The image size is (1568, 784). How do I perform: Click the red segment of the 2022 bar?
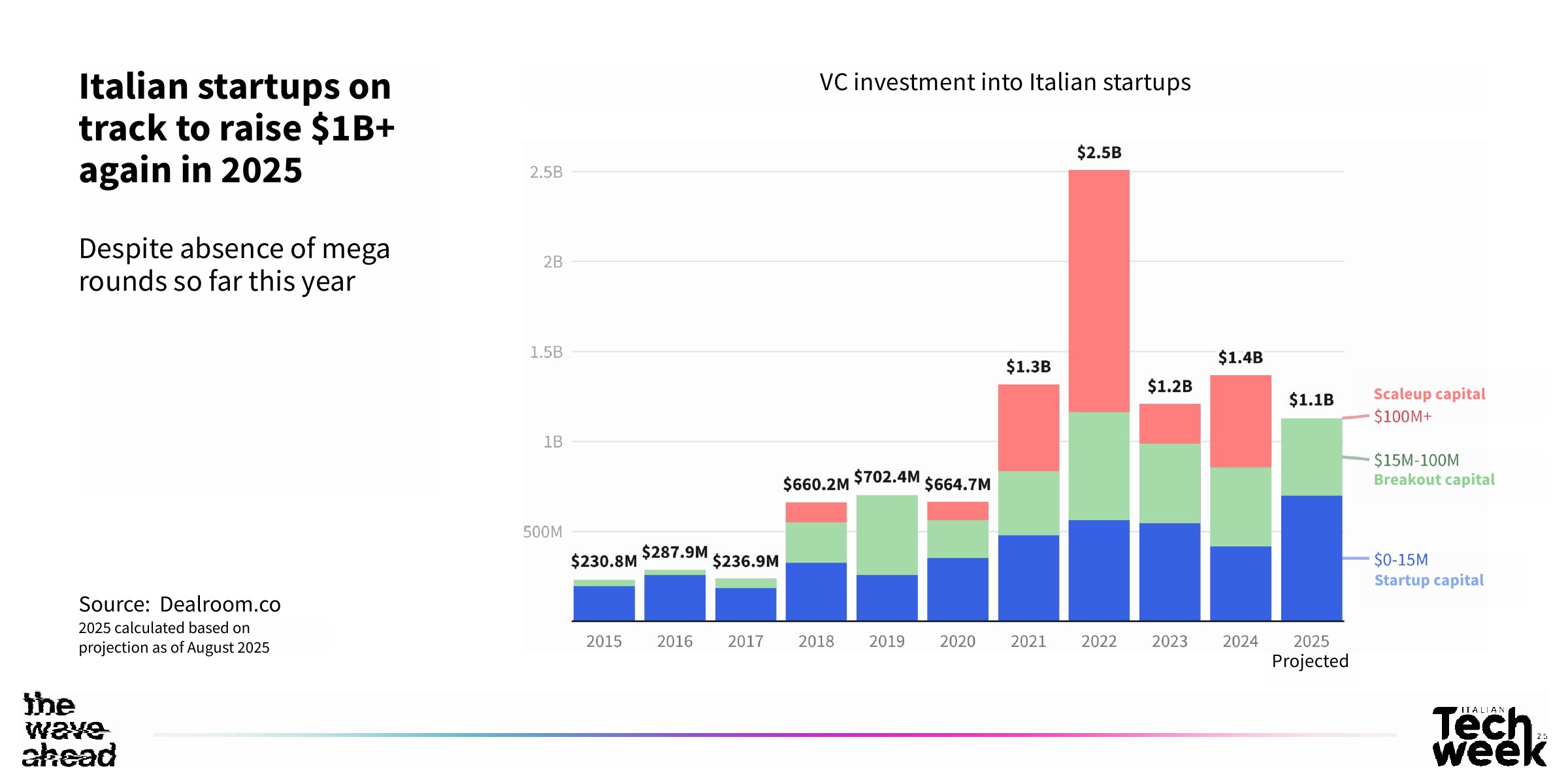pyautogui.click(x=1099, y=291)
